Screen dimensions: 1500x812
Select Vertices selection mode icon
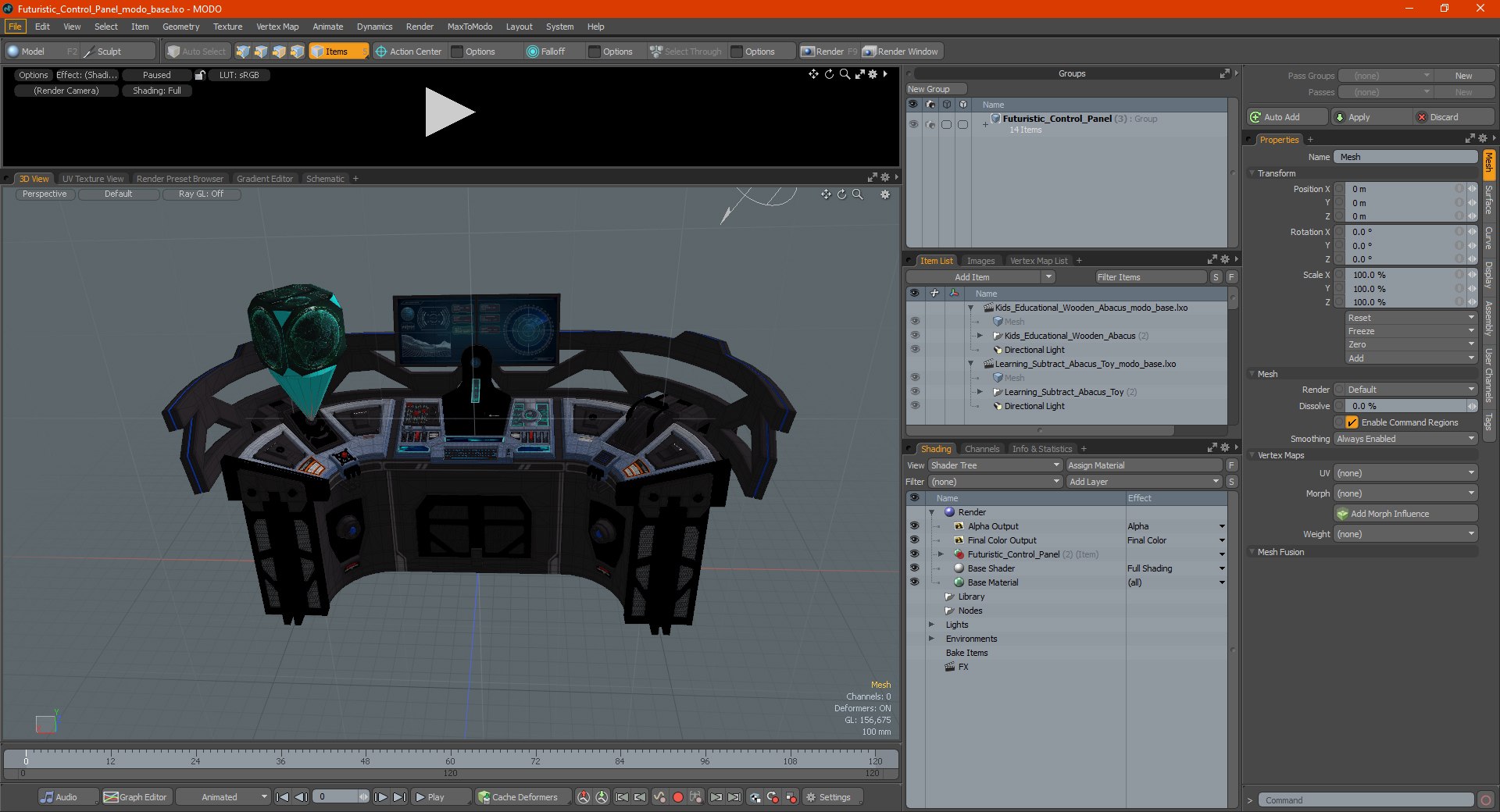243,52
